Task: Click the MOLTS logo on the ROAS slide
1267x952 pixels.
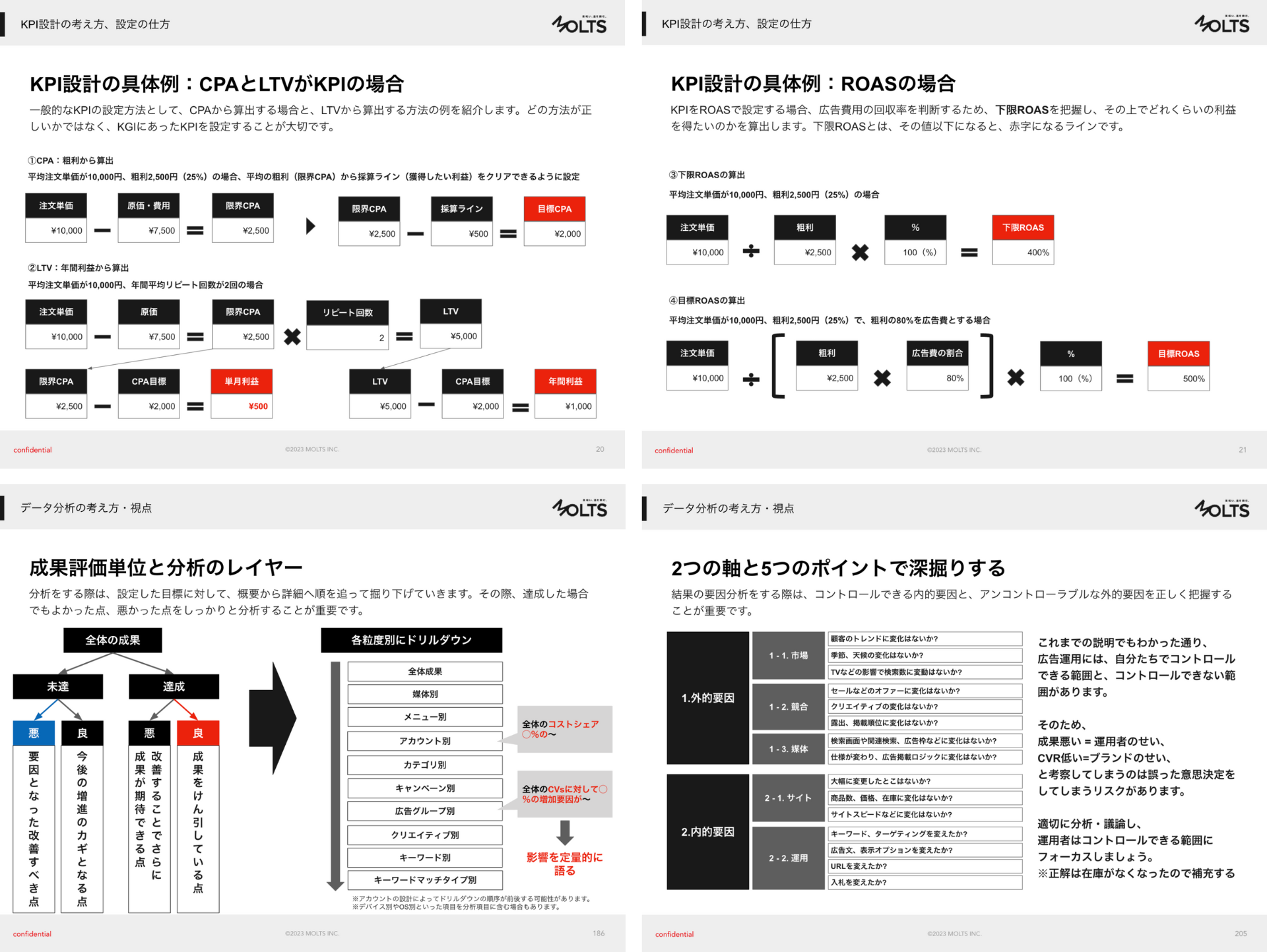Action: (x=1221, y=24)
